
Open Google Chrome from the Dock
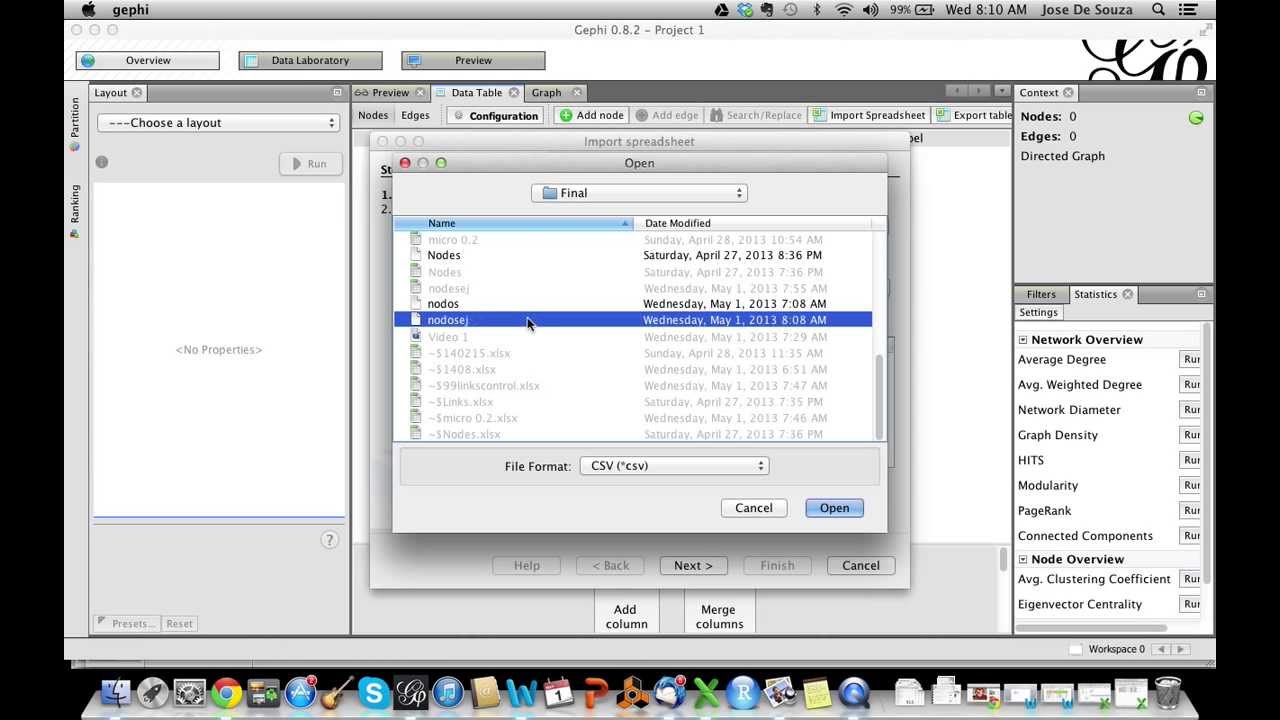click(226, 692)
